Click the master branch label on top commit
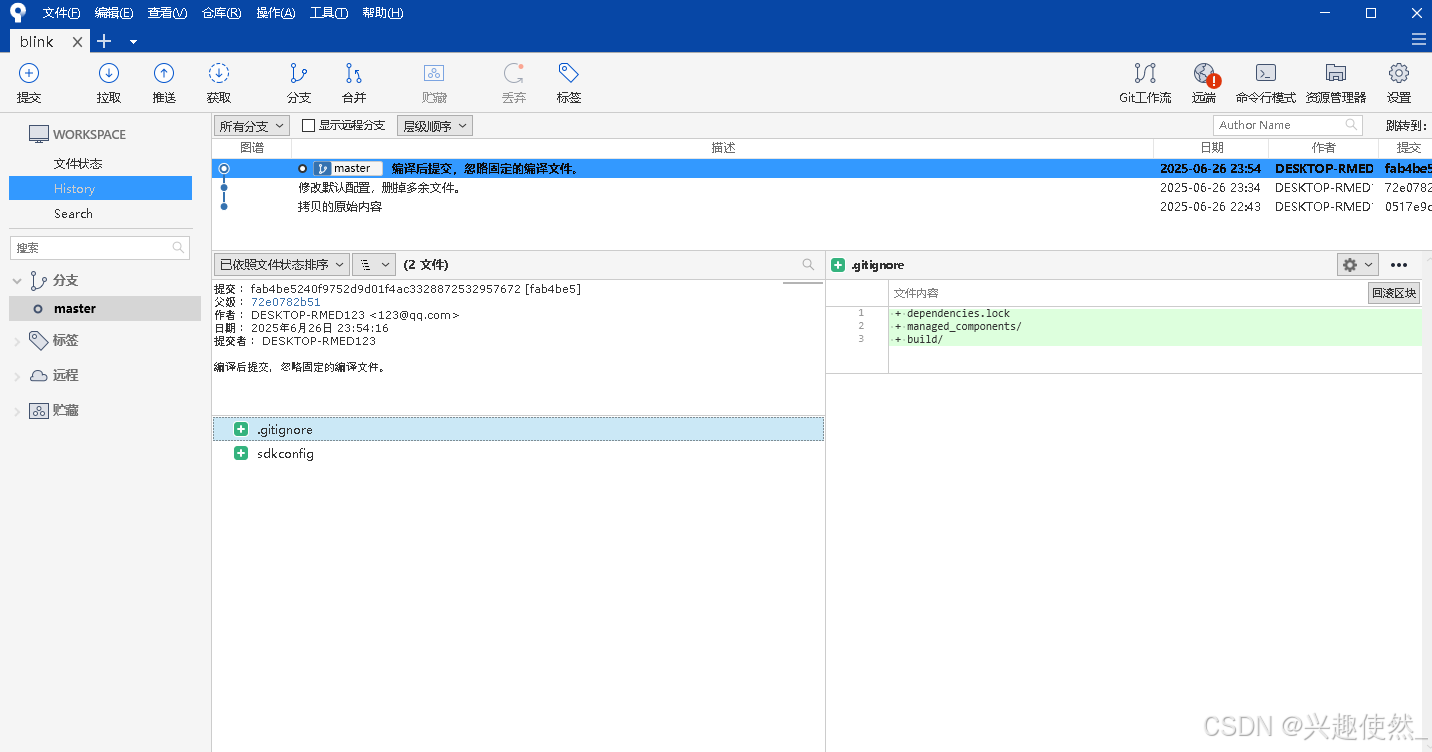 [x=348, y=169]
